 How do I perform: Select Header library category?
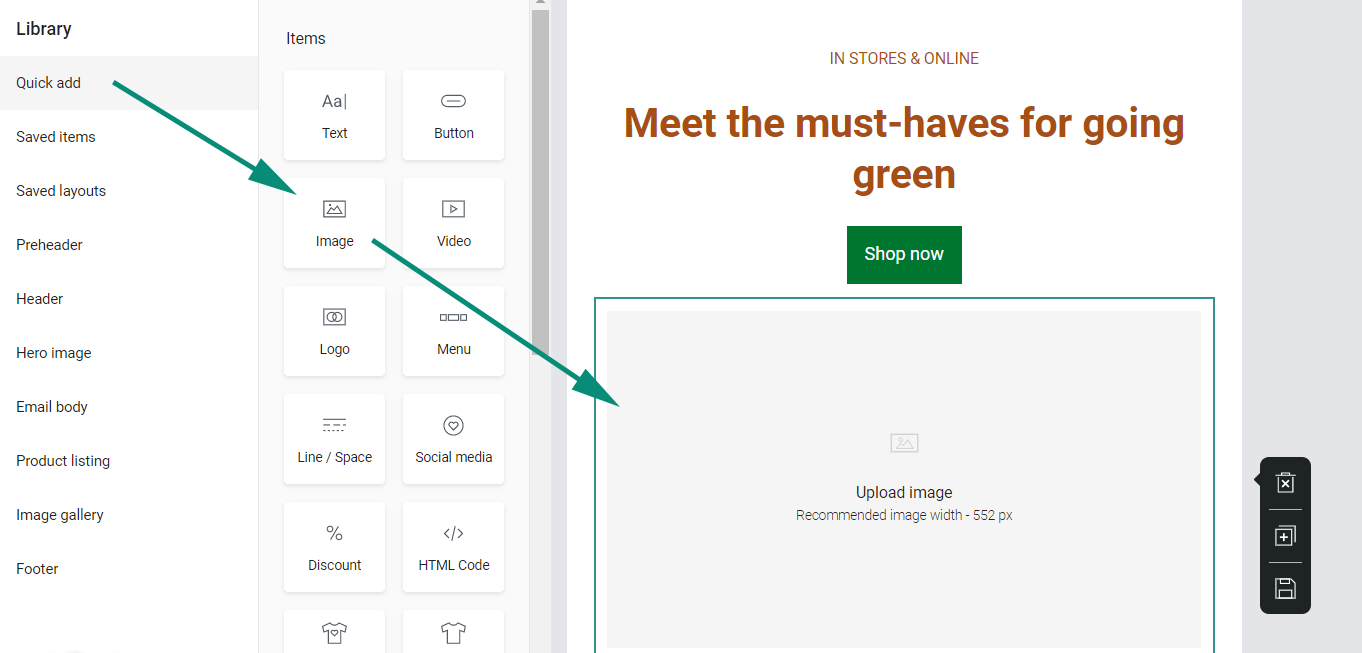point(129,299)
